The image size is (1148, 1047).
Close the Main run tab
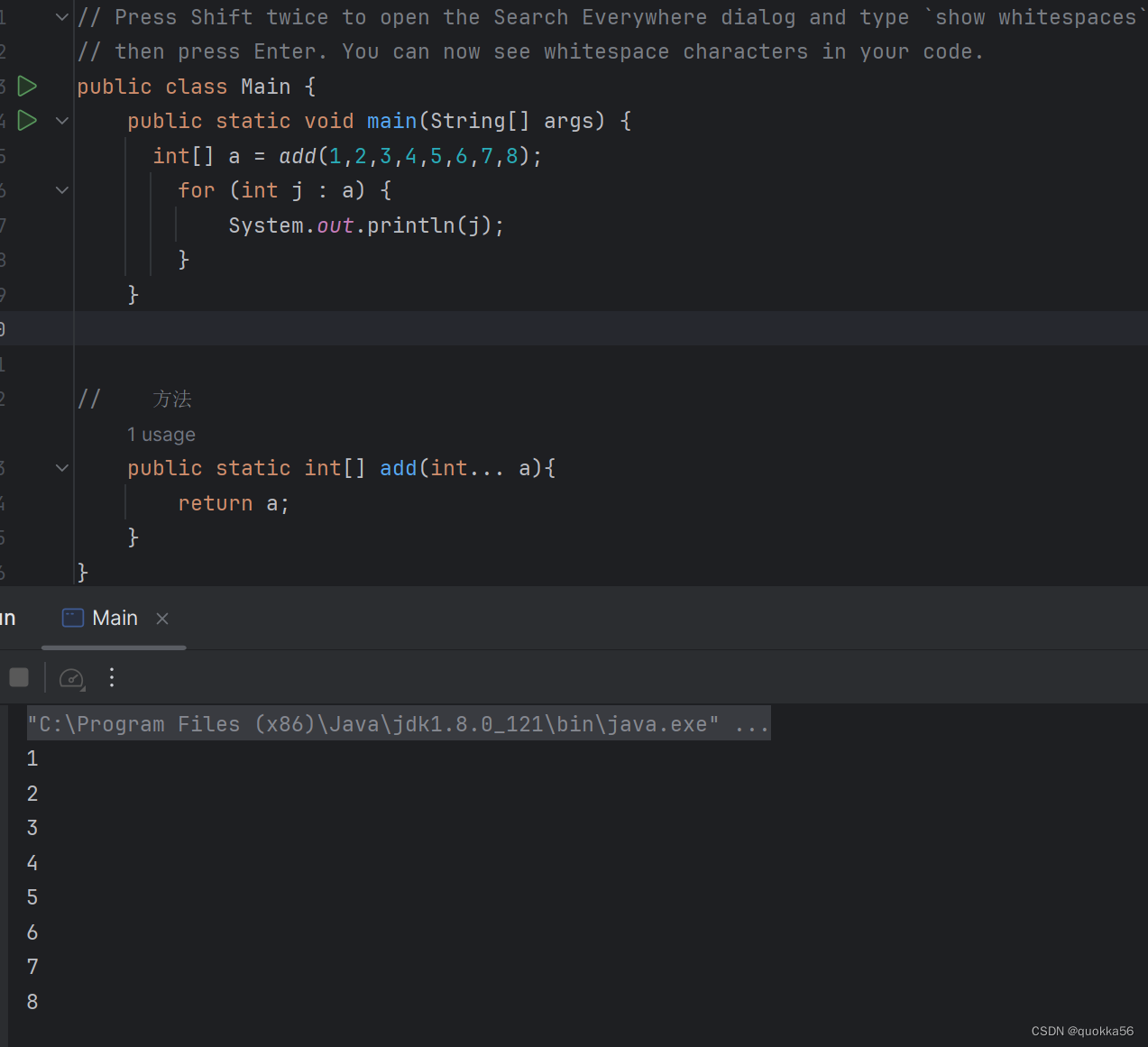(162, 619)
